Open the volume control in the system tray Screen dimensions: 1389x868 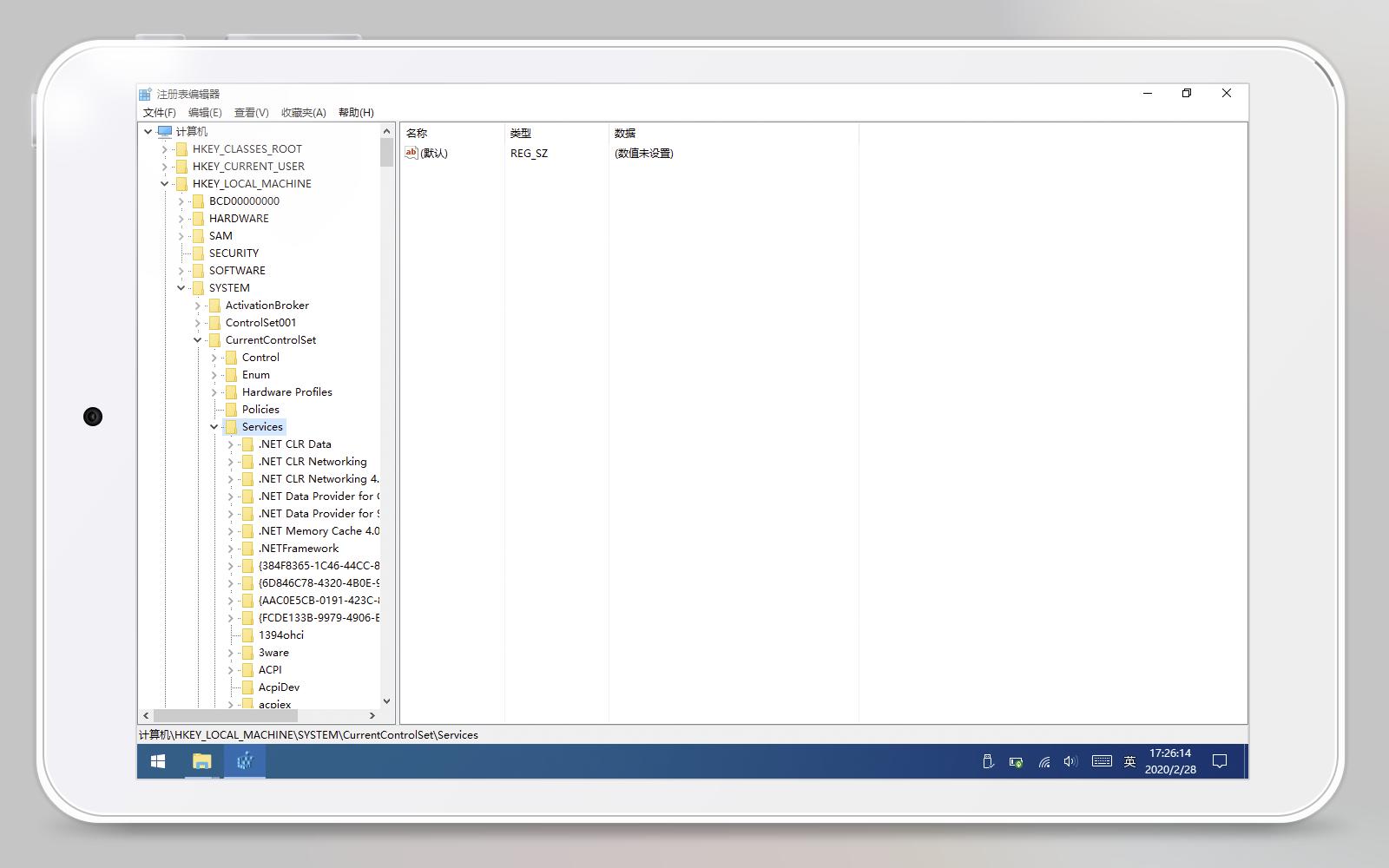(1070, 761)
